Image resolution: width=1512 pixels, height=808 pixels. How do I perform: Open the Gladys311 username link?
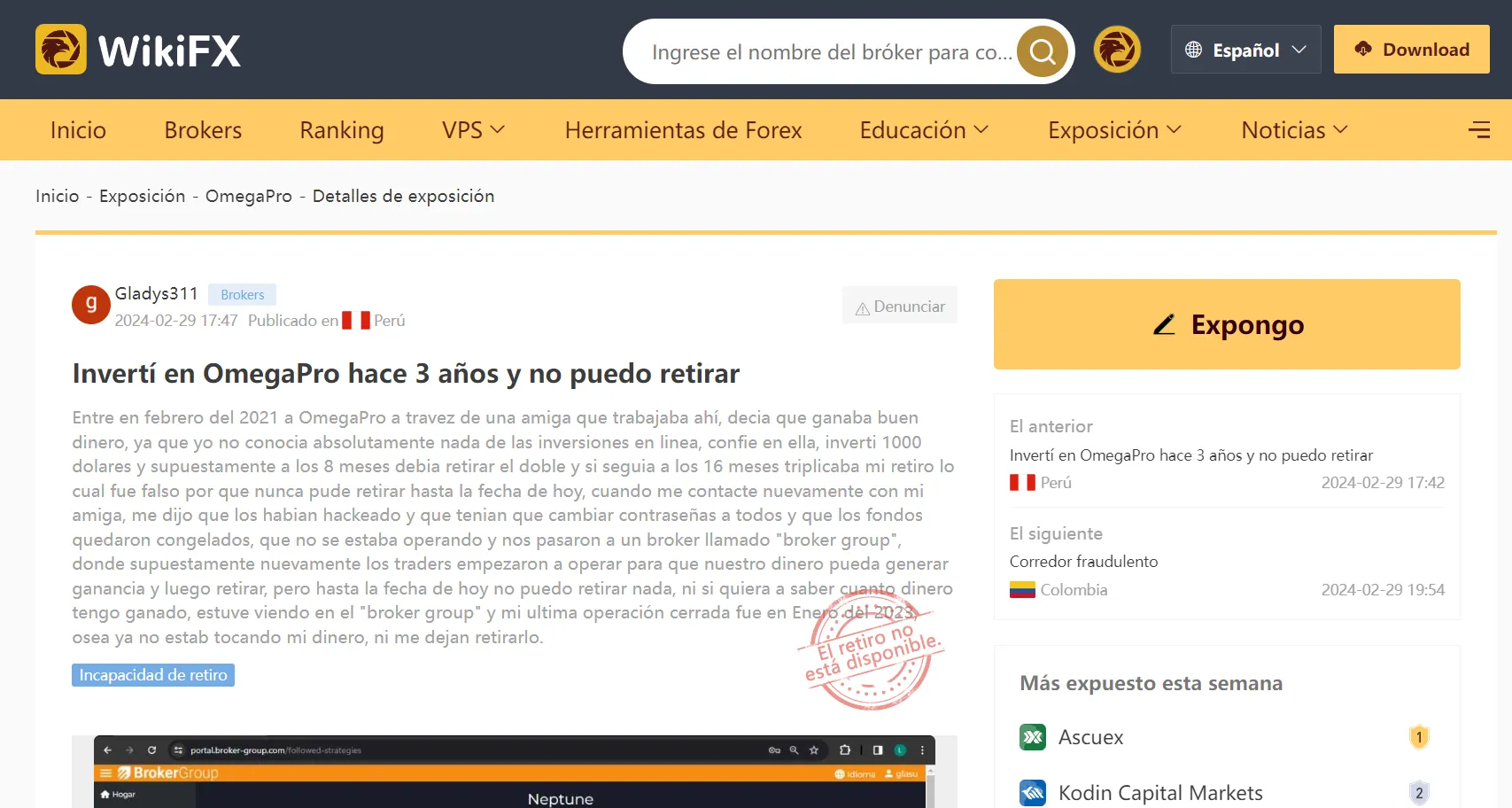tap(157, 293)
